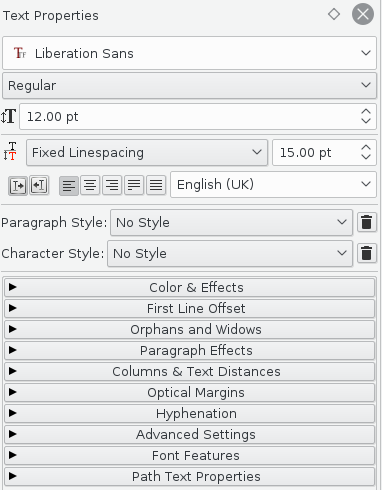Open the Liberation Sans font family dropdown
382x490 pixels.
(189, 53)
